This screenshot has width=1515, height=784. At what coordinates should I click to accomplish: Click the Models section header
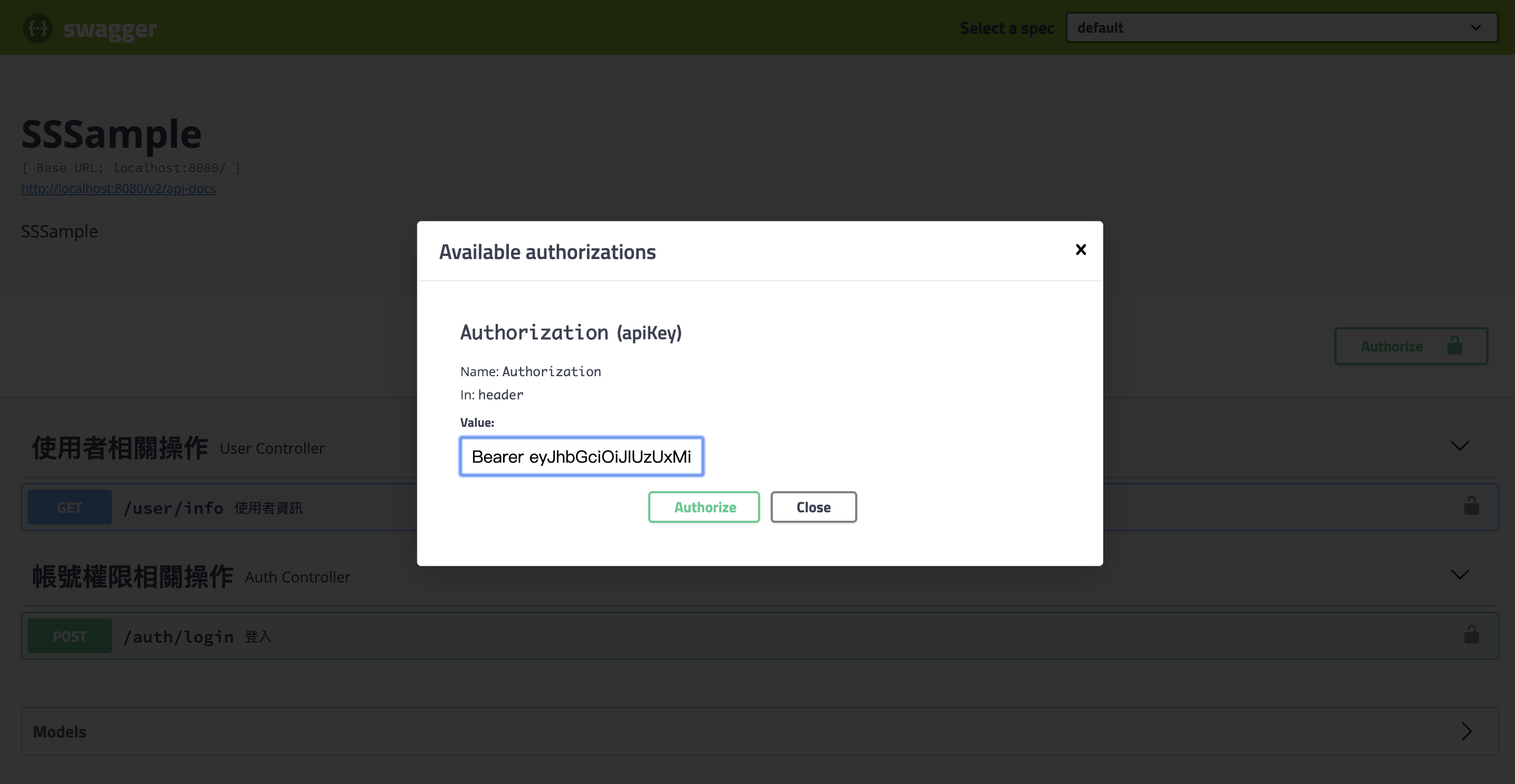pos(60,732)
